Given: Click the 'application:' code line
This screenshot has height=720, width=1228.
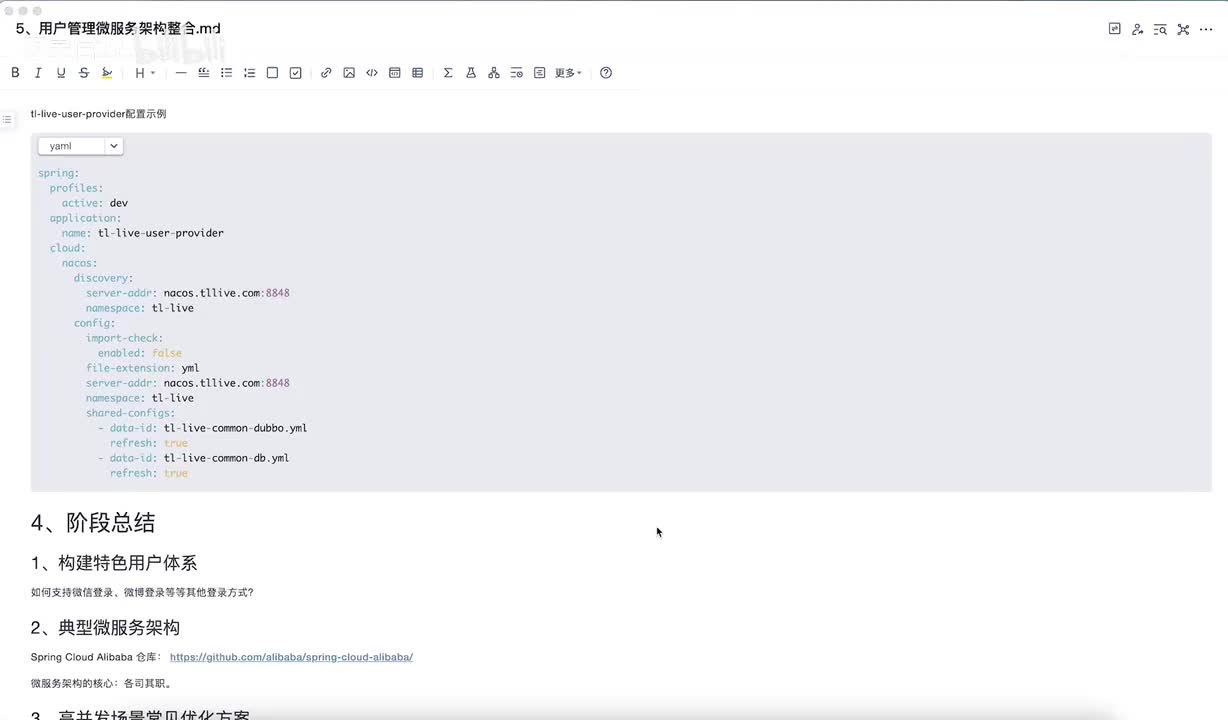Looking at the screenshot, I should (x=86, y=218).
